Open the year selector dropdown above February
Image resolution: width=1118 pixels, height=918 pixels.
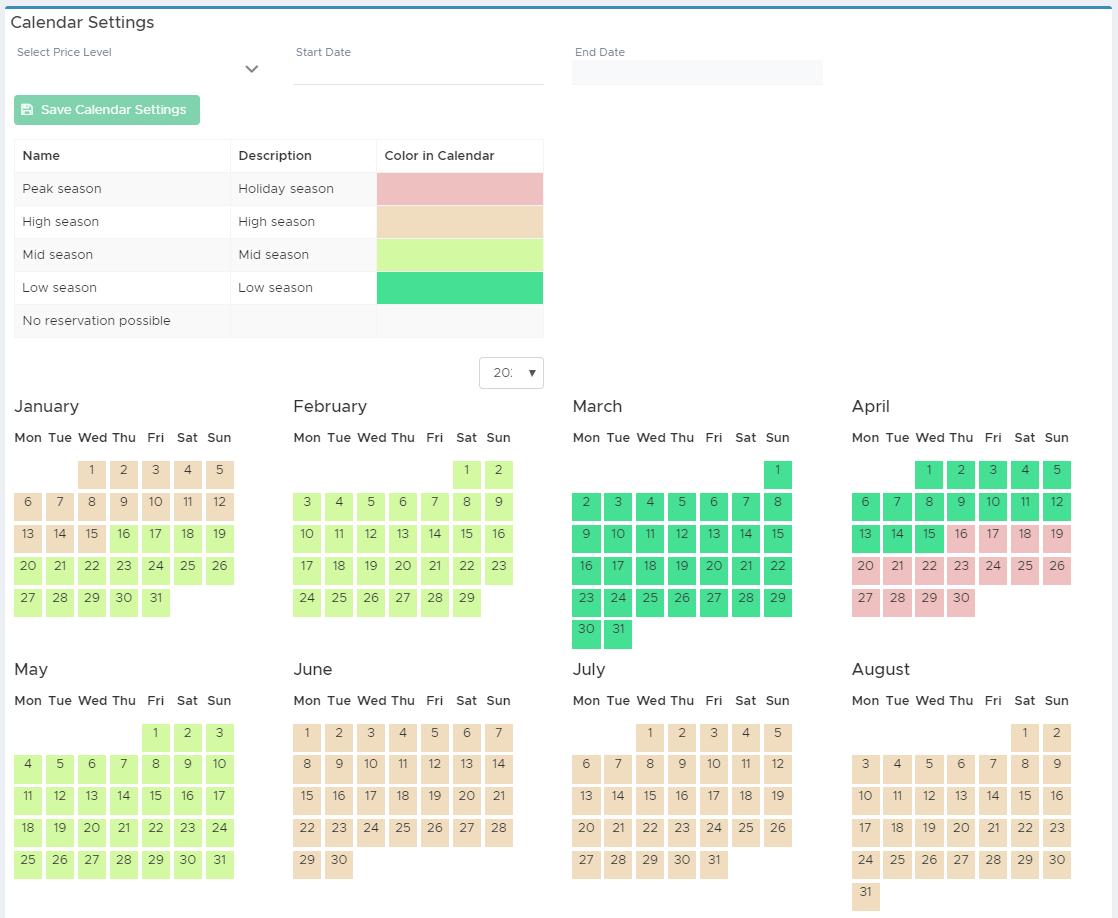[x=511, y=373]
